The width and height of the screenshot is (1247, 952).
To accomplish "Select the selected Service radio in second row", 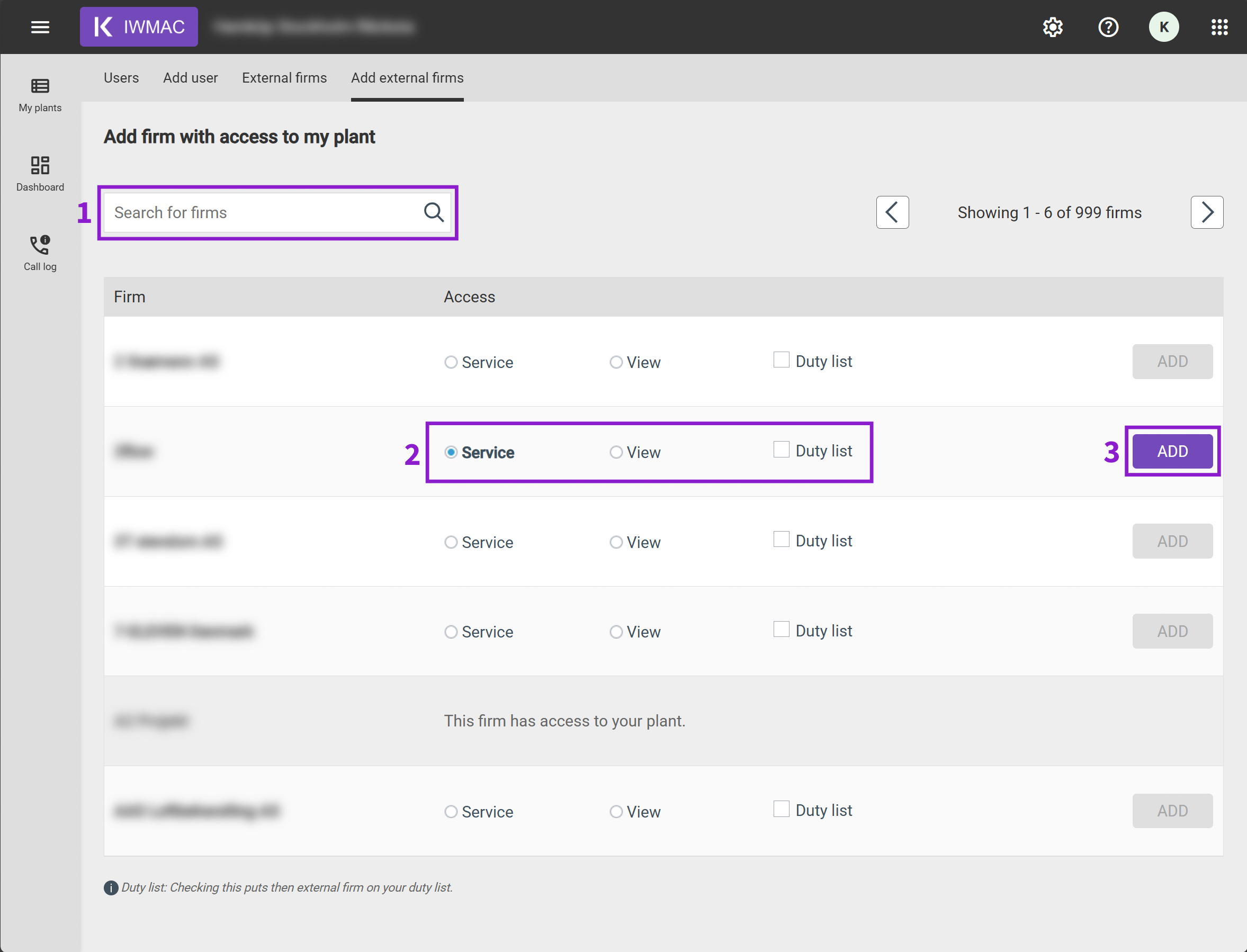I will (x=451, y=452).
